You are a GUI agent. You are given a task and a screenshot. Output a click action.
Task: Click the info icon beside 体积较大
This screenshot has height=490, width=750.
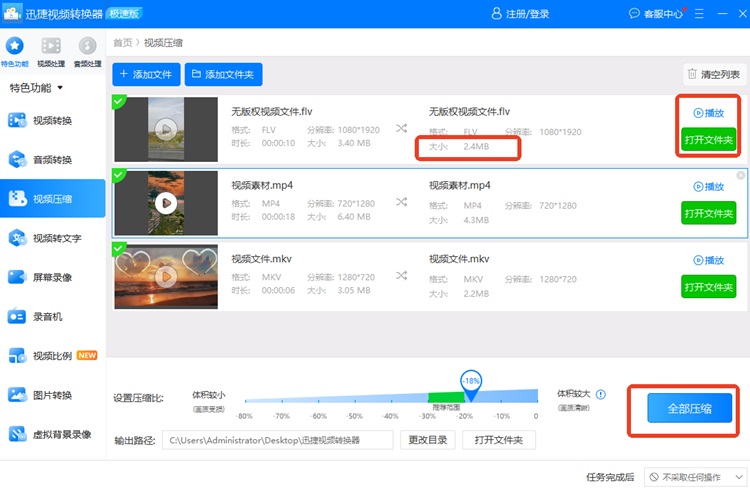pos(601,394)
